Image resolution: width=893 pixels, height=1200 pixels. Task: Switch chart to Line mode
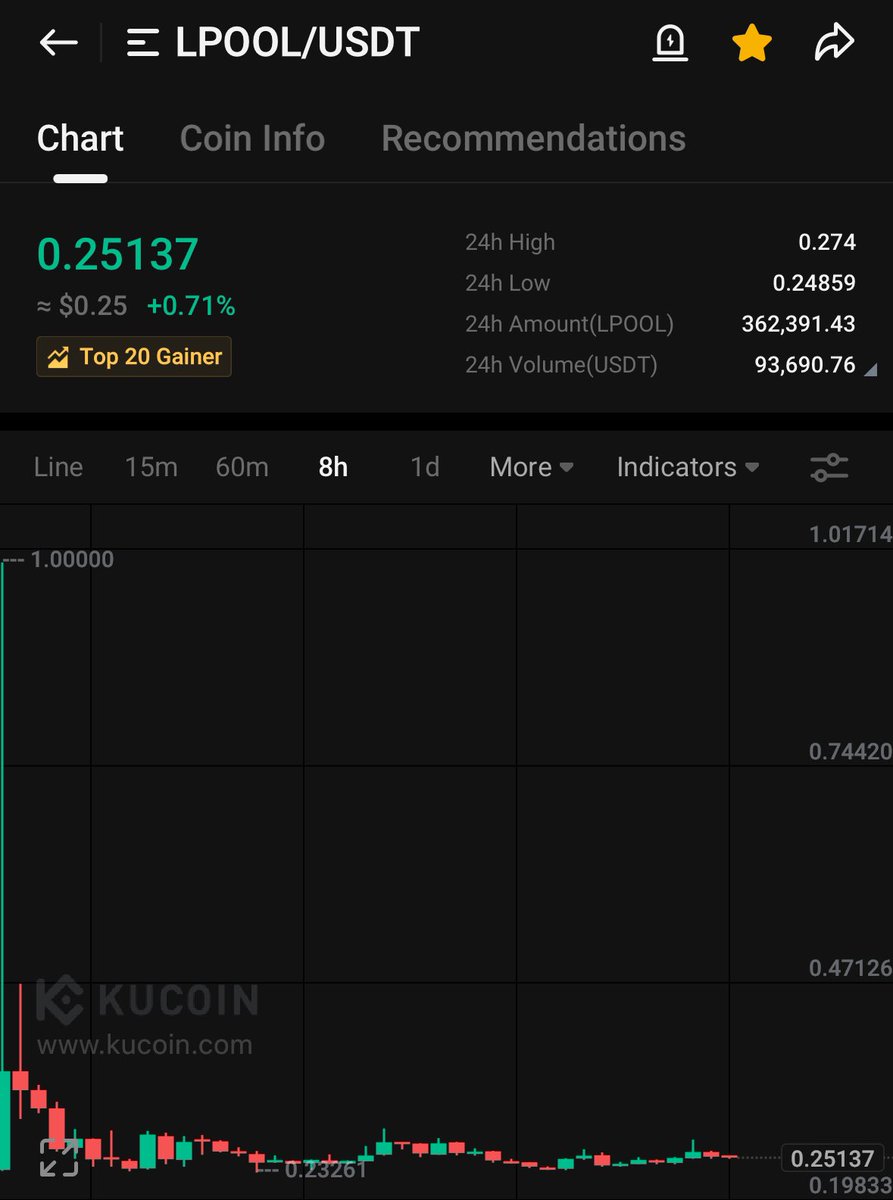[57, 467]
